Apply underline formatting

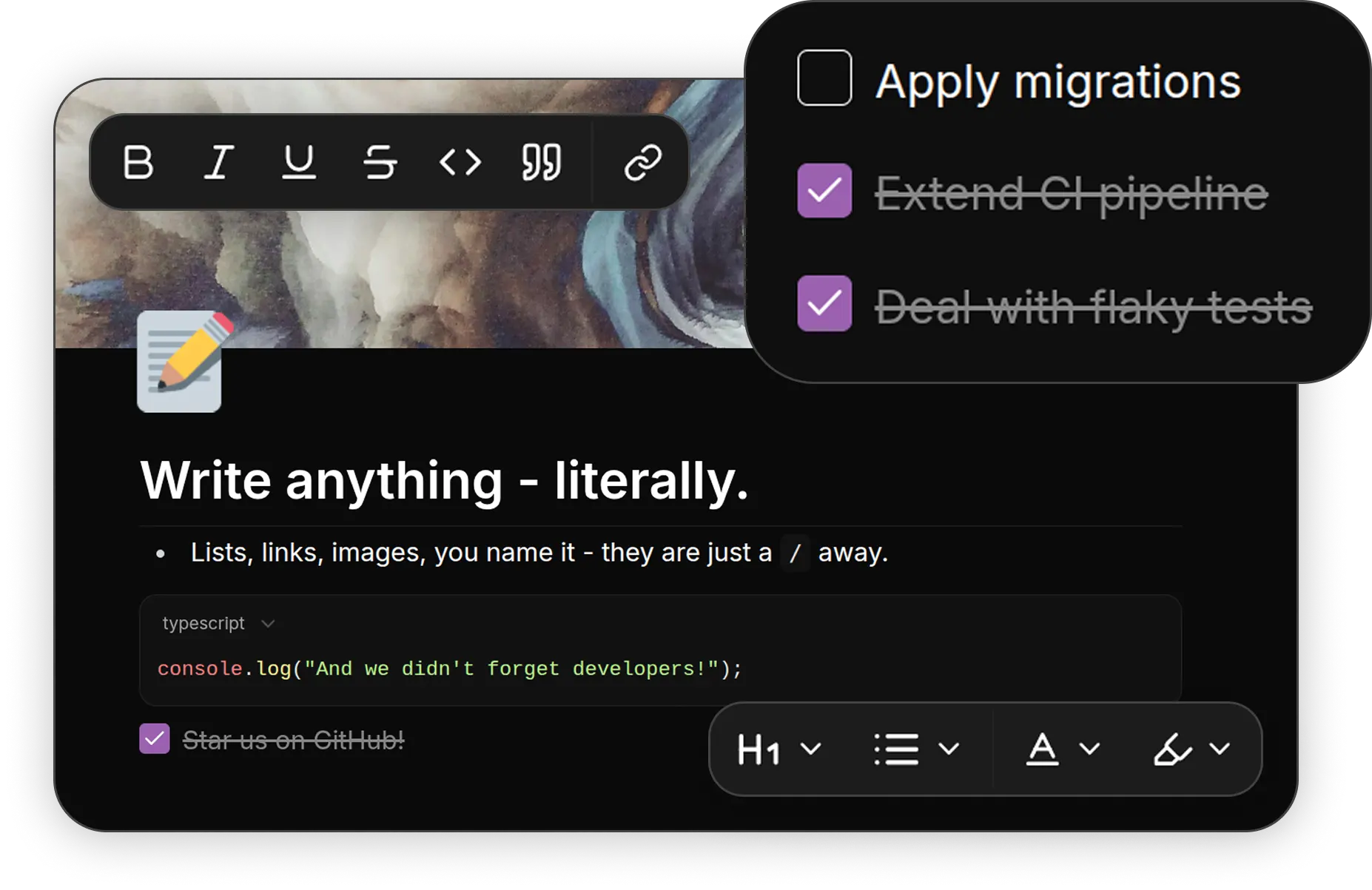coord(299,162)
